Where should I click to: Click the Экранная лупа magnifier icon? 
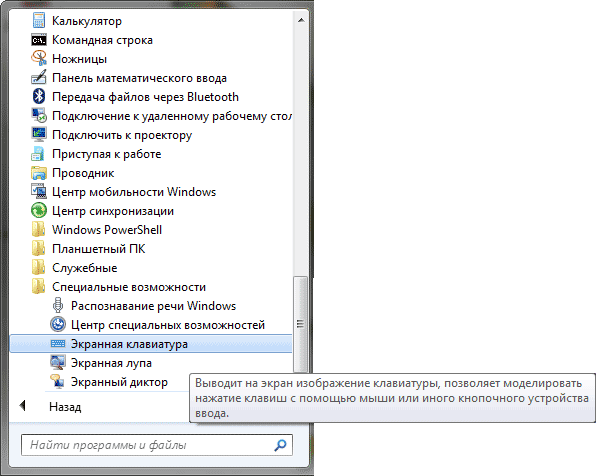[x=58, y=362]
